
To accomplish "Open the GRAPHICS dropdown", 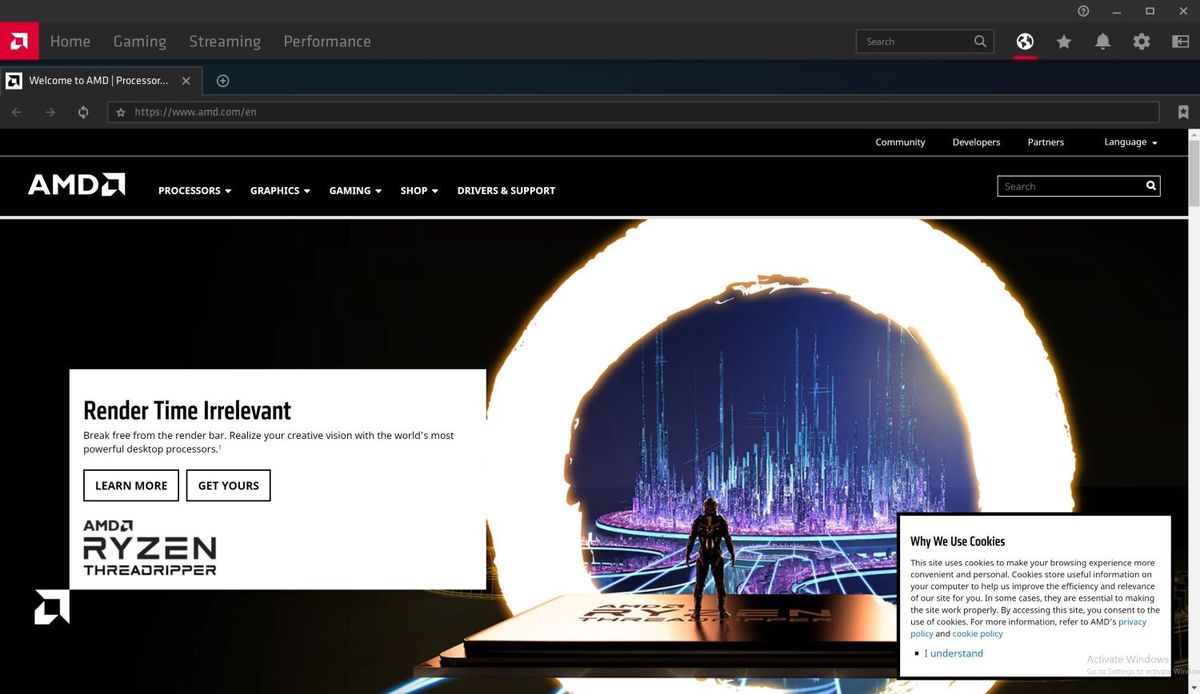I will click(x=279, y=190).
